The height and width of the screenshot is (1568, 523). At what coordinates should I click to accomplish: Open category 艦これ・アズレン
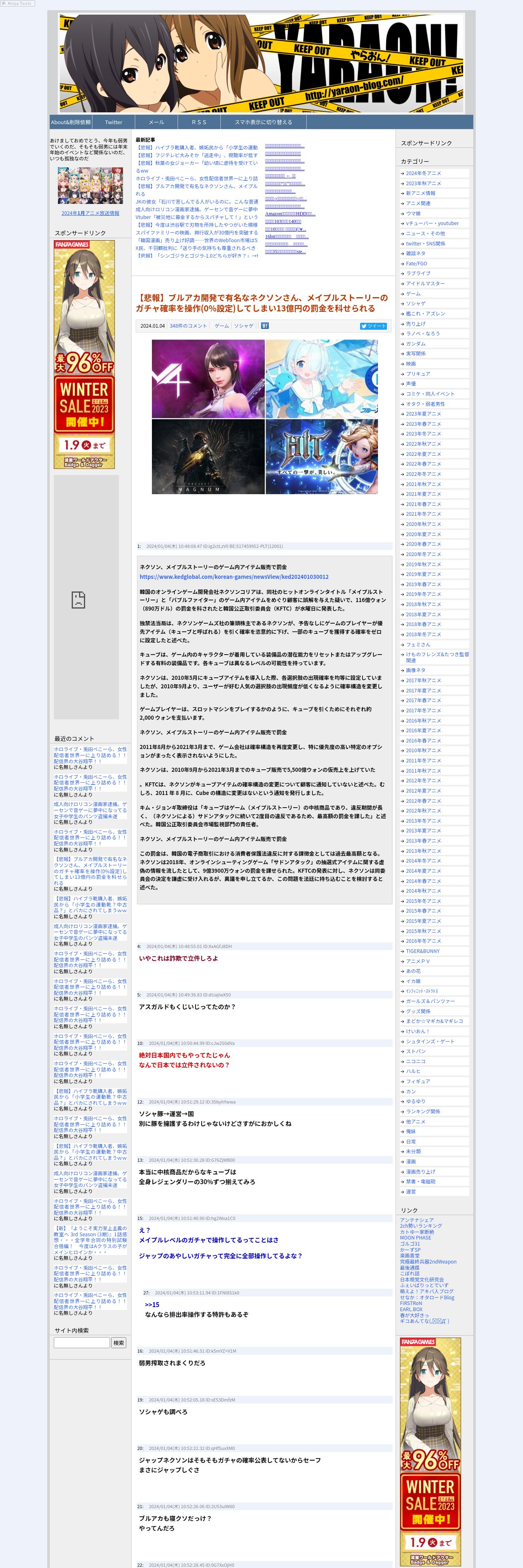point(426,313)
